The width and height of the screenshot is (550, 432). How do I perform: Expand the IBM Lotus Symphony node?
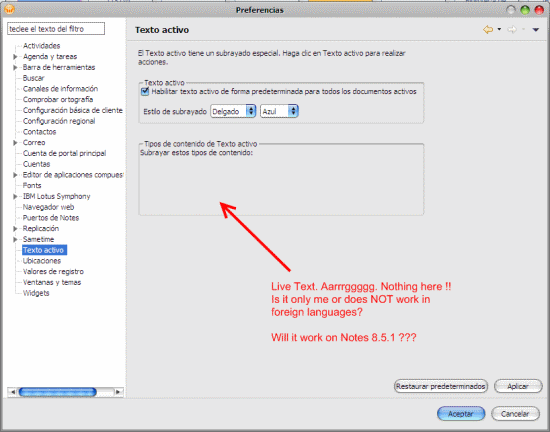(x=15, y=196)
